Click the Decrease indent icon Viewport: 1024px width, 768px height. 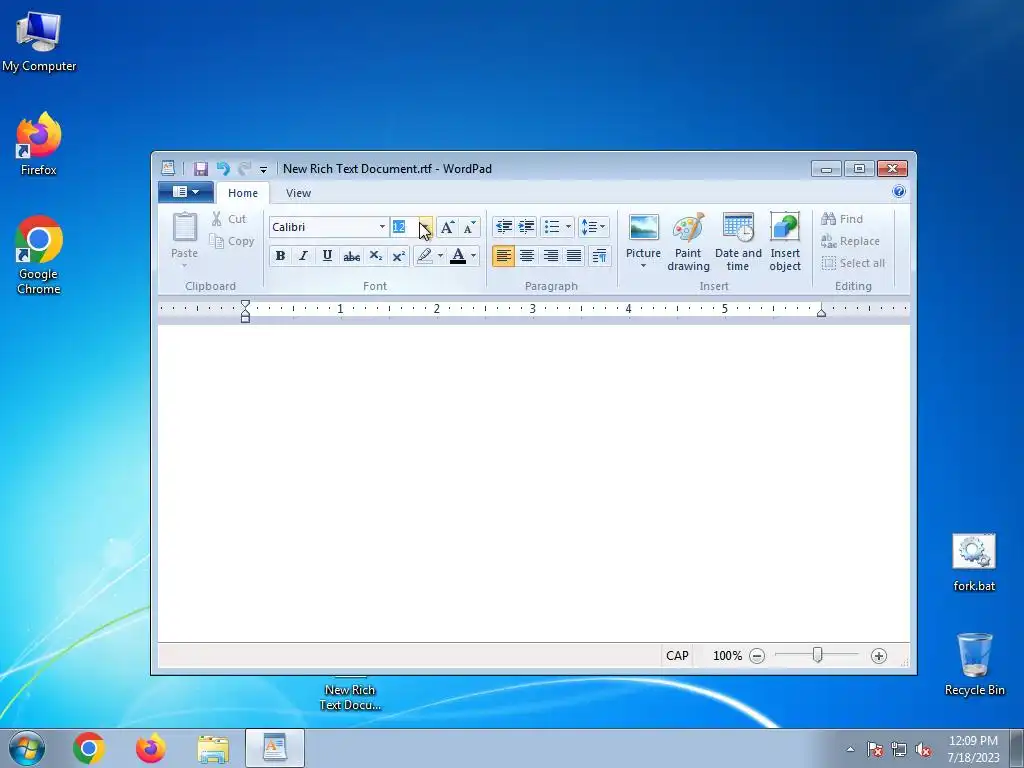click(x=504, y=227)
